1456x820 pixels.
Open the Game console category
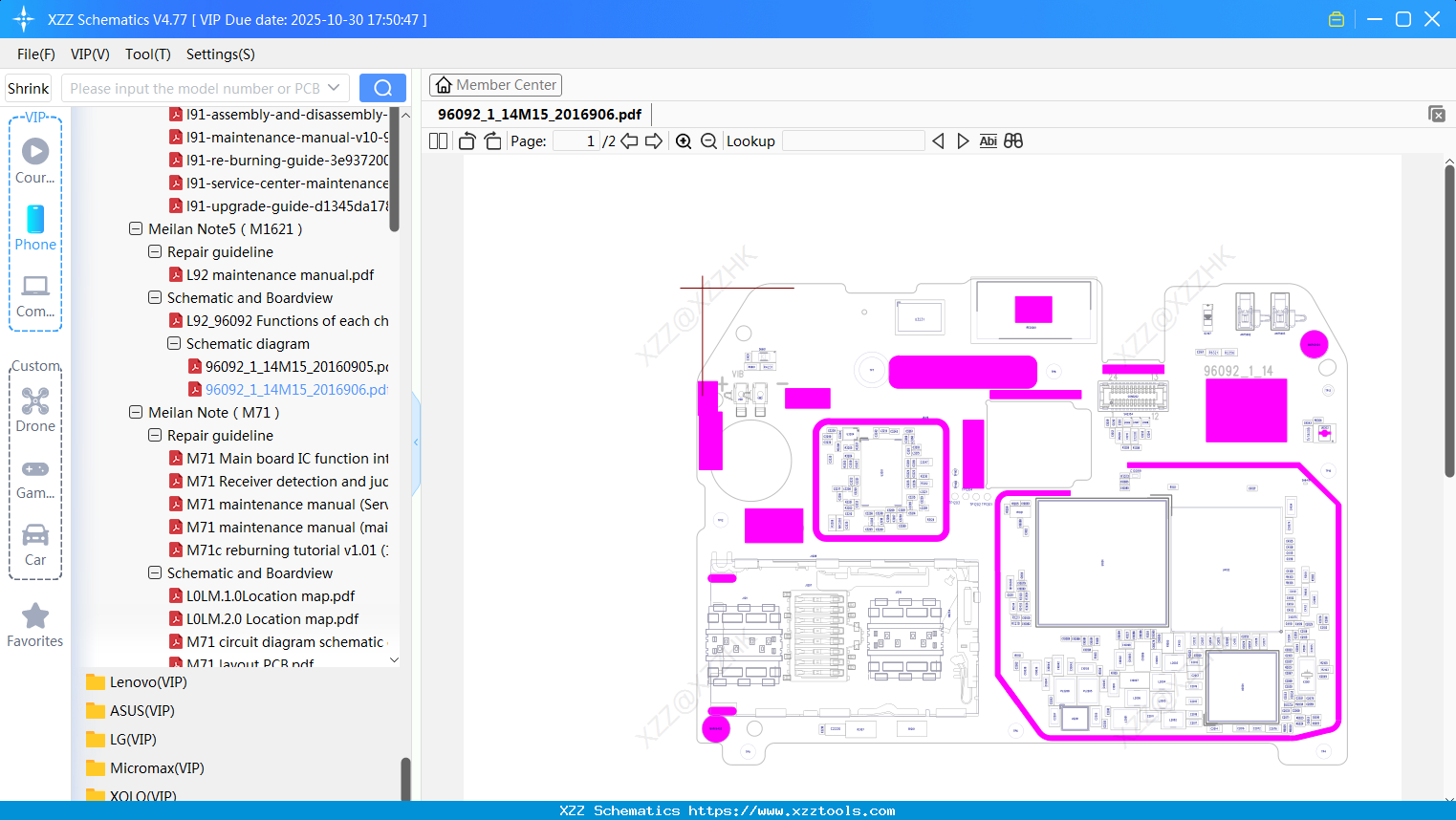35,479
